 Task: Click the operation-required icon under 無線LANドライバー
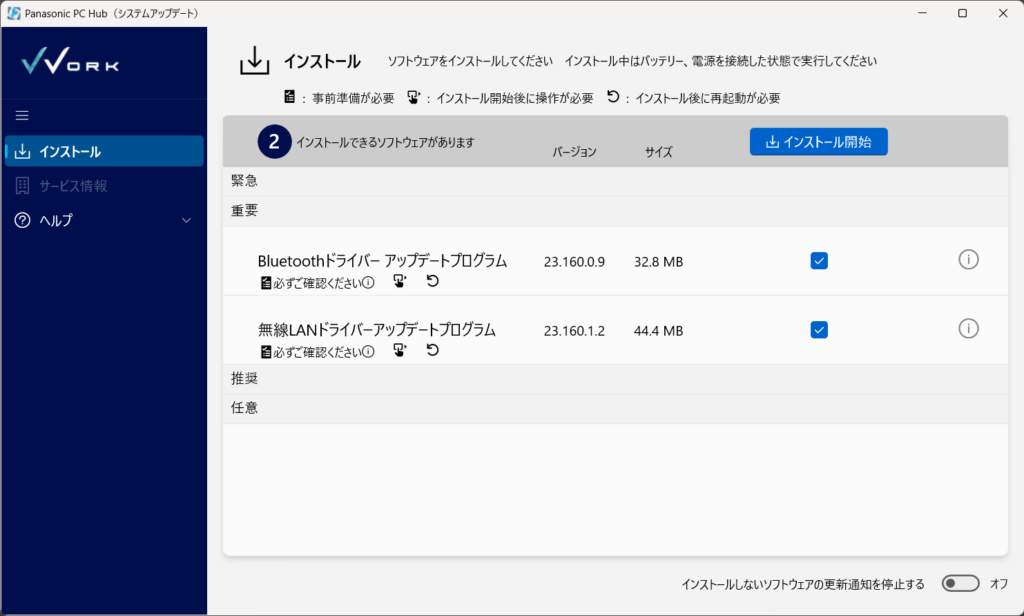400,351
